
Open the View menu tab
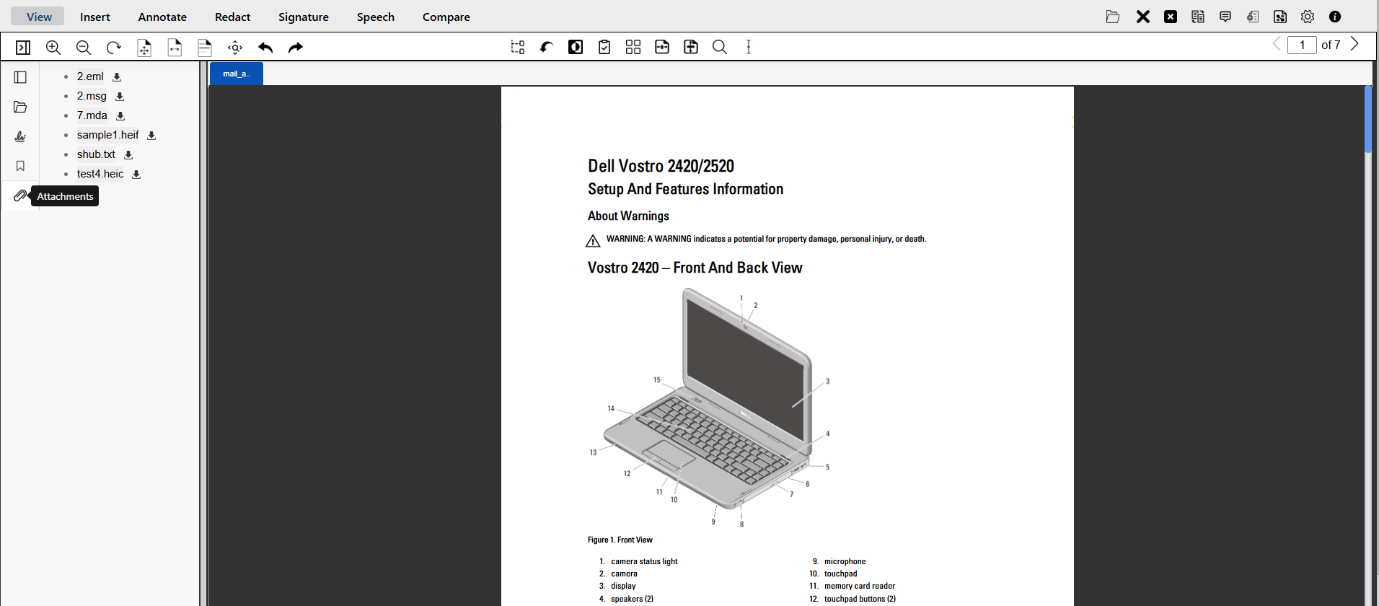click(39, 16)
